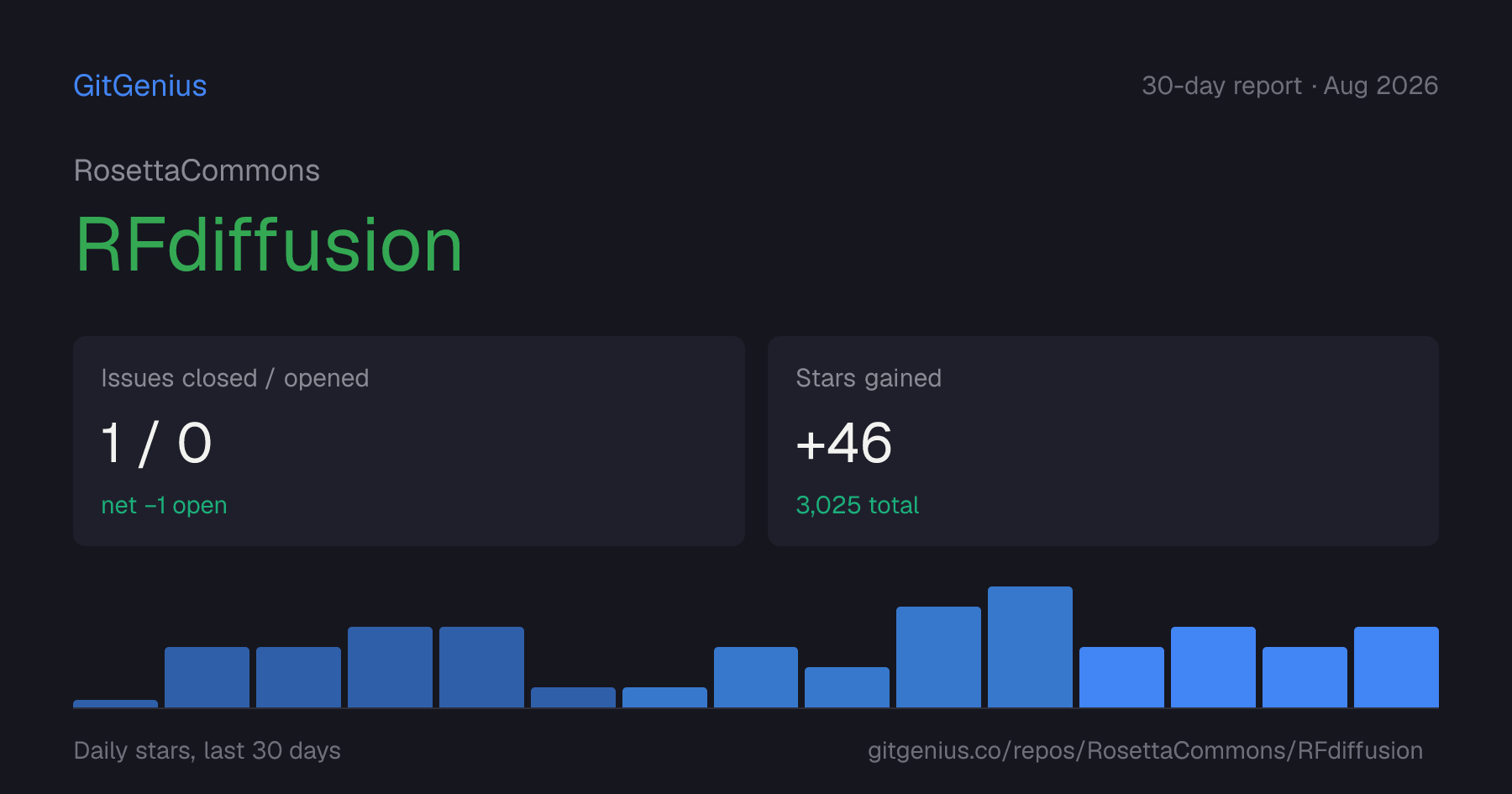Select the RosettaCommons organization name
The image size is (1512, 794).
pos(197,171)
